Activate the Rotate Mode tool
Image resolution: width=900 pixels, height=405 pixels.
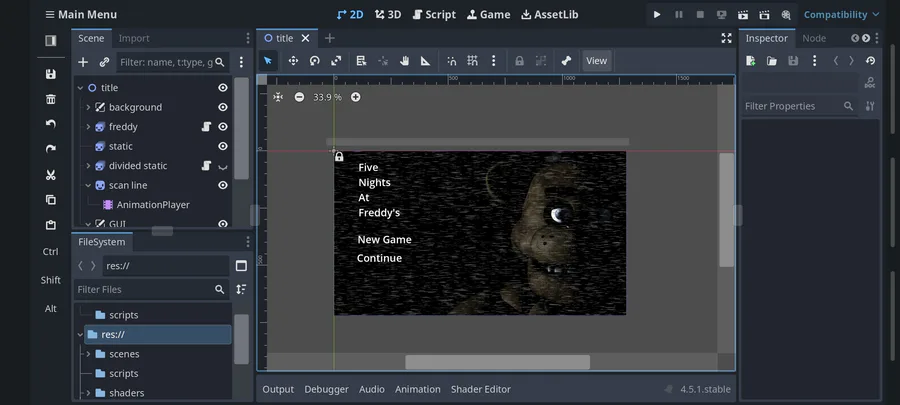(315, 61)
